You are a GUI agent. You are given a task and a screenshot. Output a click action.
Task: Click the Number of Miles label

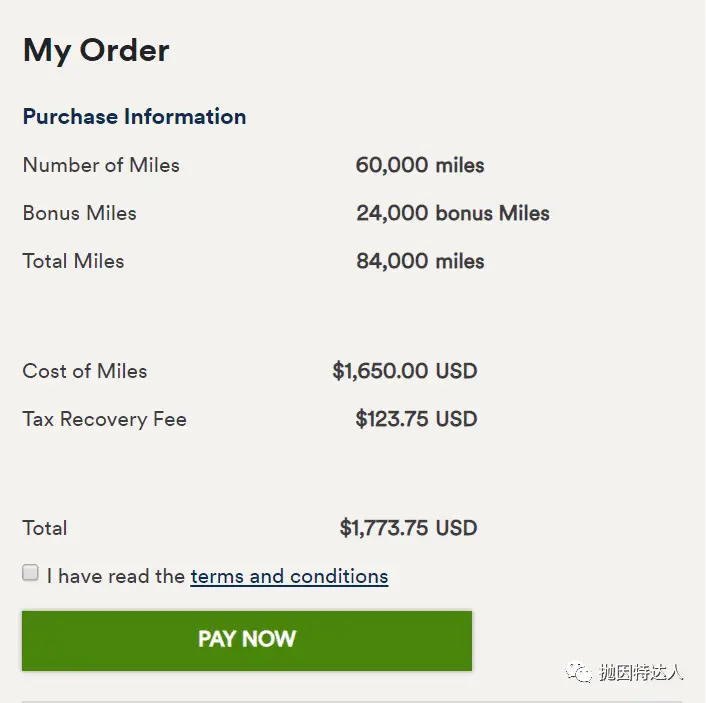[x=101, y=165]
